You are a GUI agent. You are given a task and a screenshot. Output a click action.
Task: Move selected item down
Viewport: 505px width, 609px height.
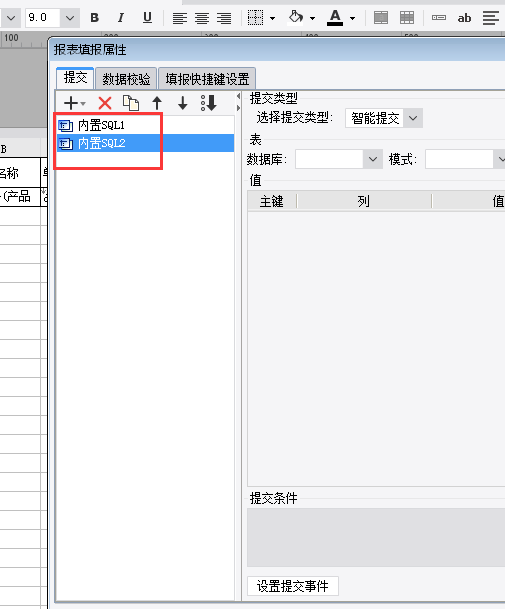tap(183, 103)
